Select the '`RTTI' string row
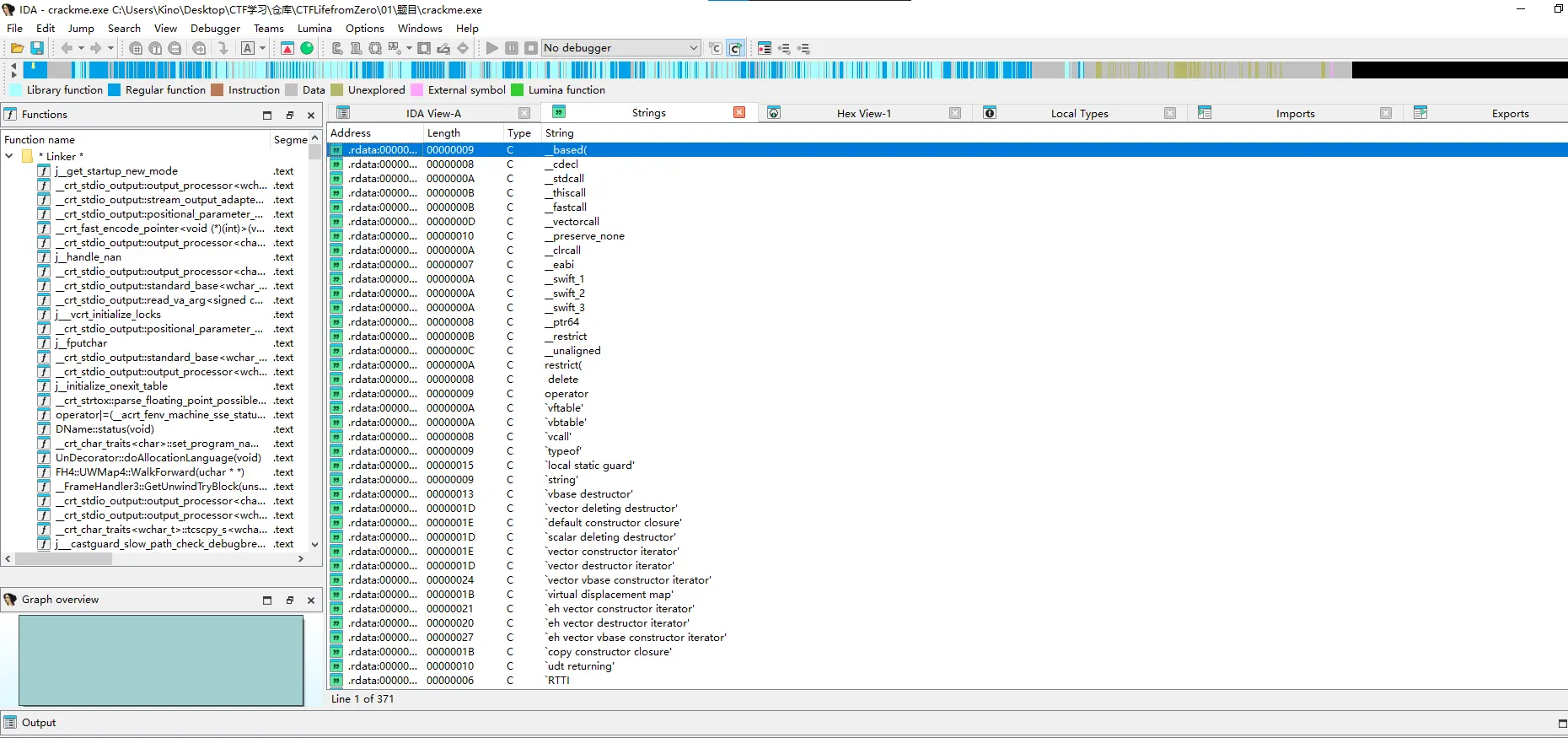This screenshot has height=738, width=1568. tap(948, 680)
